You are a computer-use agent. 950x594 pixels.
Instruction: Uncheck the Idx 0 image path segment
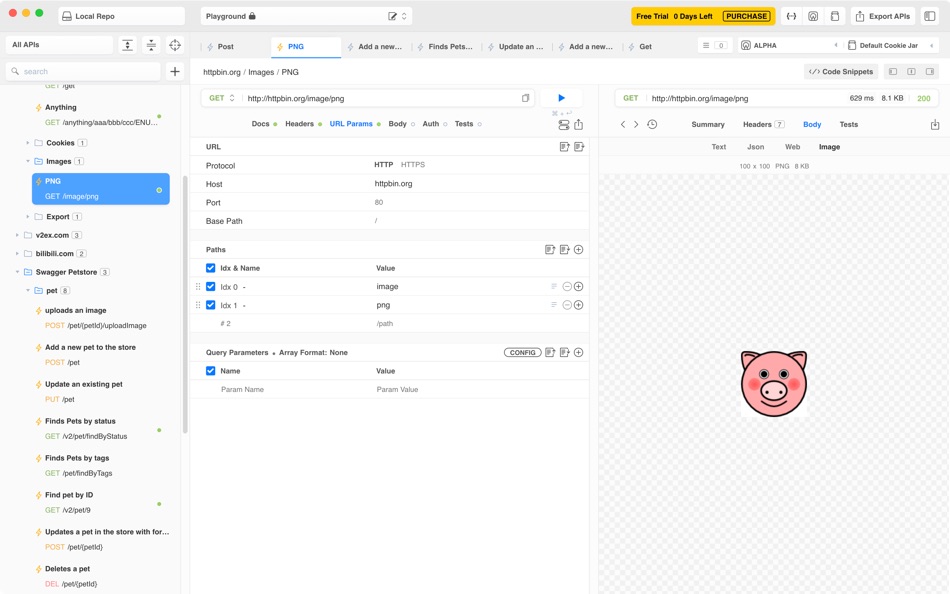coord(211,286)
